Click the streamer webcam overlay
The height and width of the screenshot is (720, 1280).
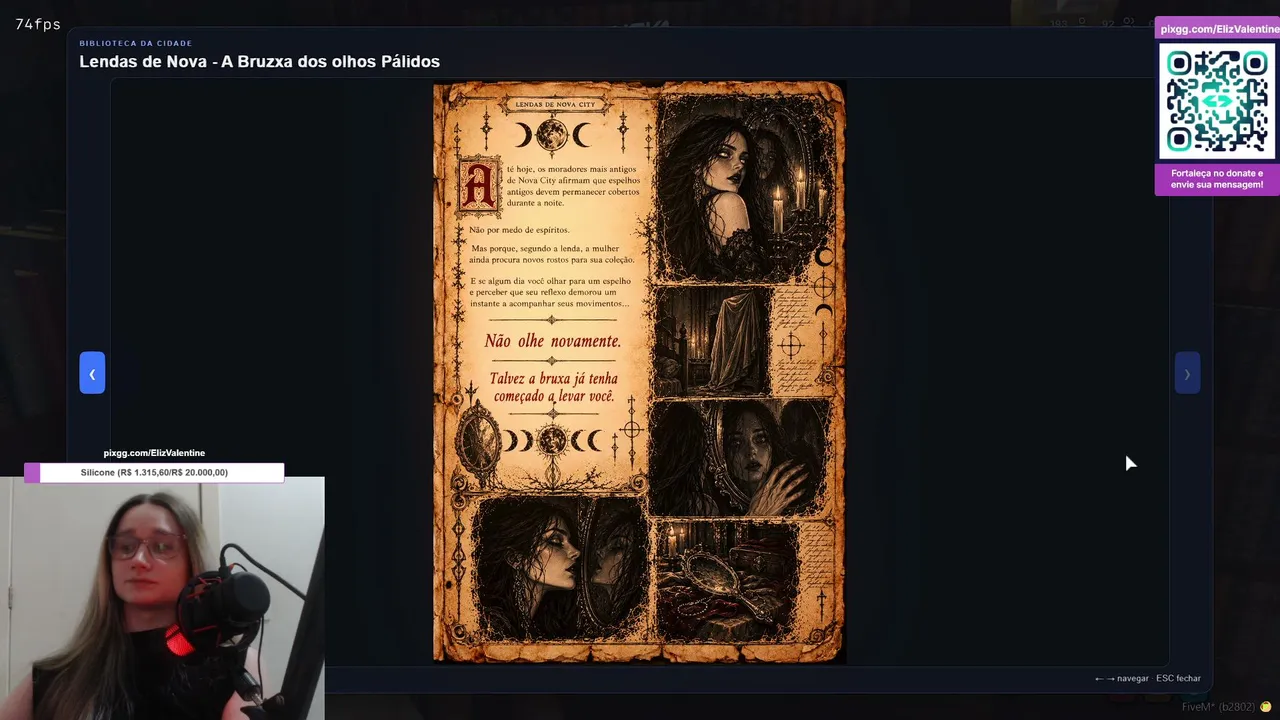pyautogui.click(x=162, y=598)
